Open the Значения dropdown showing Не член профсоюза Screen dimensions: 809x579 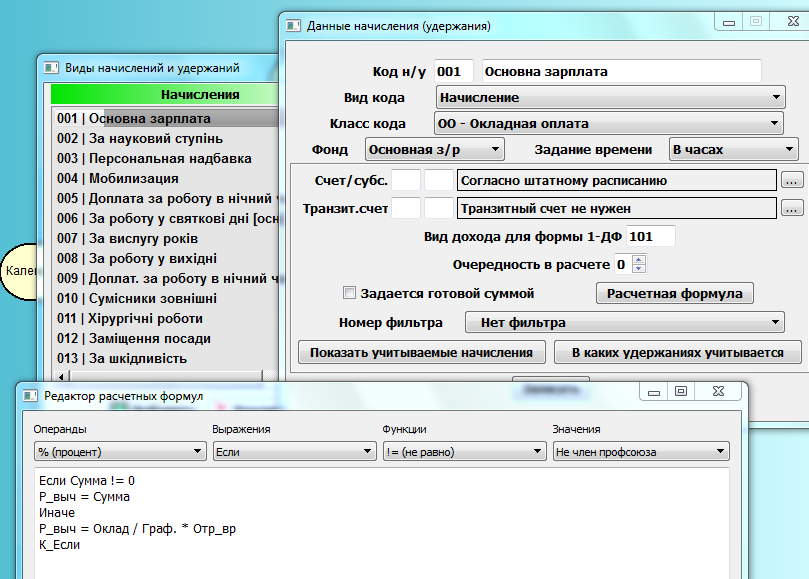point(641,452)
